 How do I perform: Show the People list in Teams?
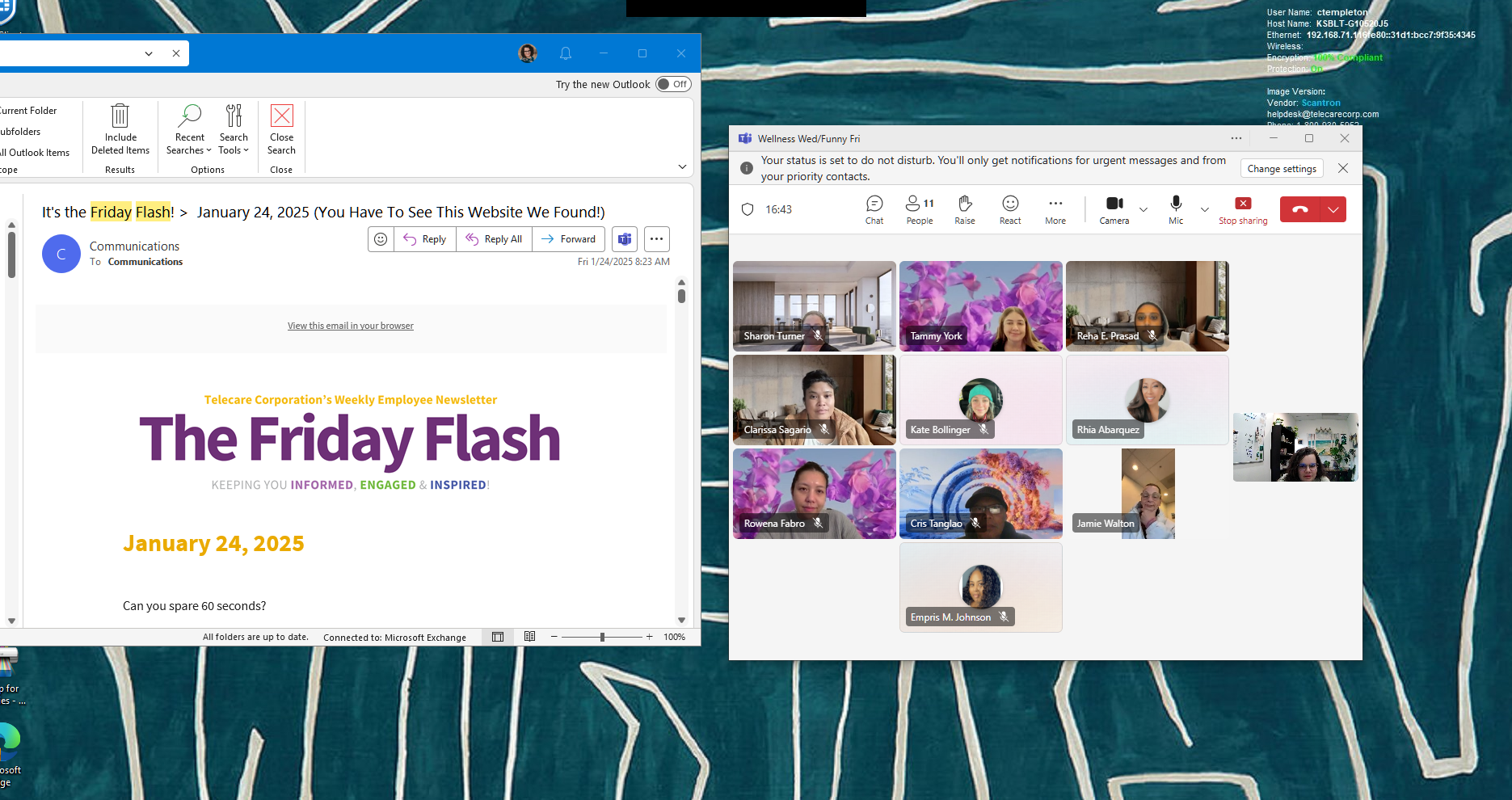click(x=920, y=209)
